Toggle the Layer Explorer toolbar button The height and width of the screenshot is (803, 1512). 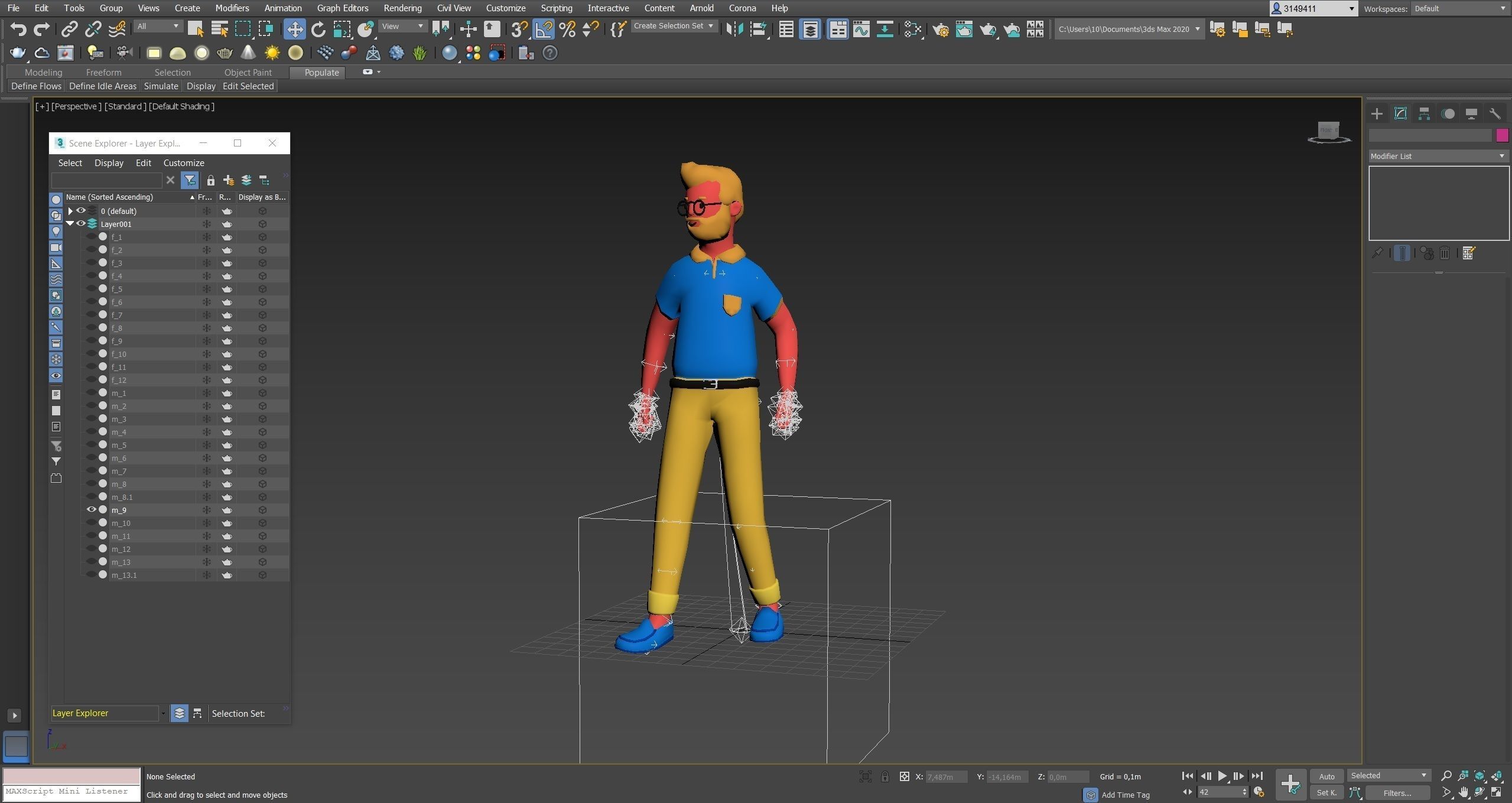pos(811,29)
